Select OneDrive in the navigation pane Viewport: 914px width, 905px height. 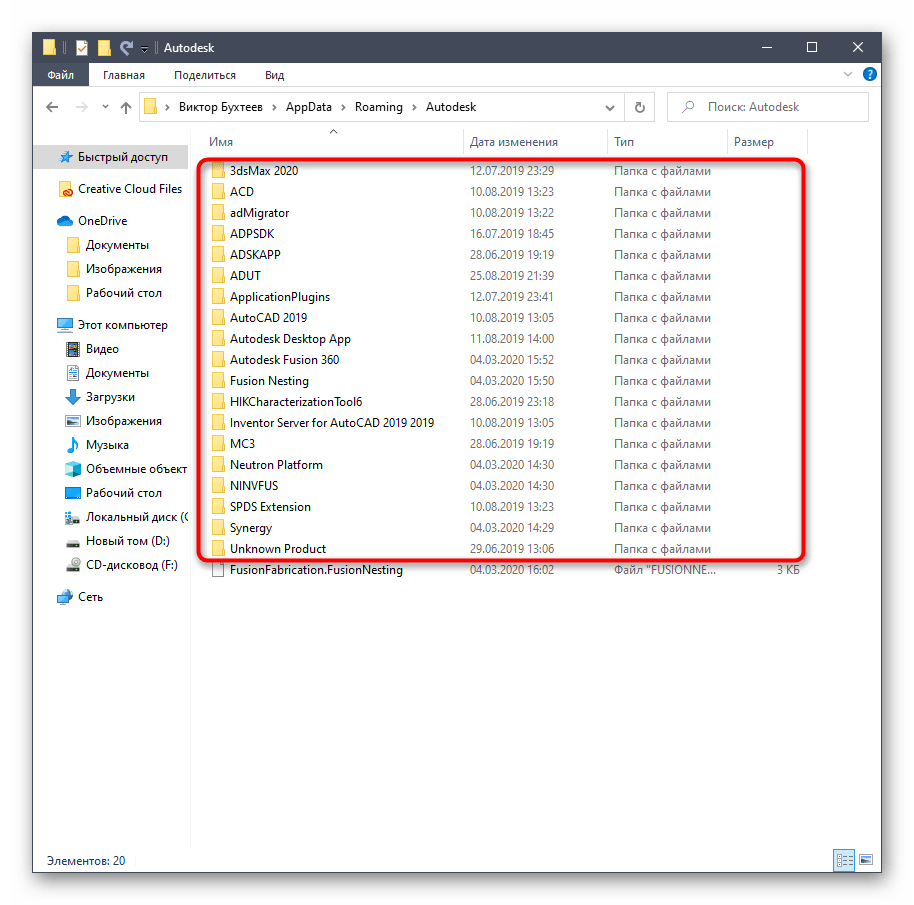coord(92,221)
